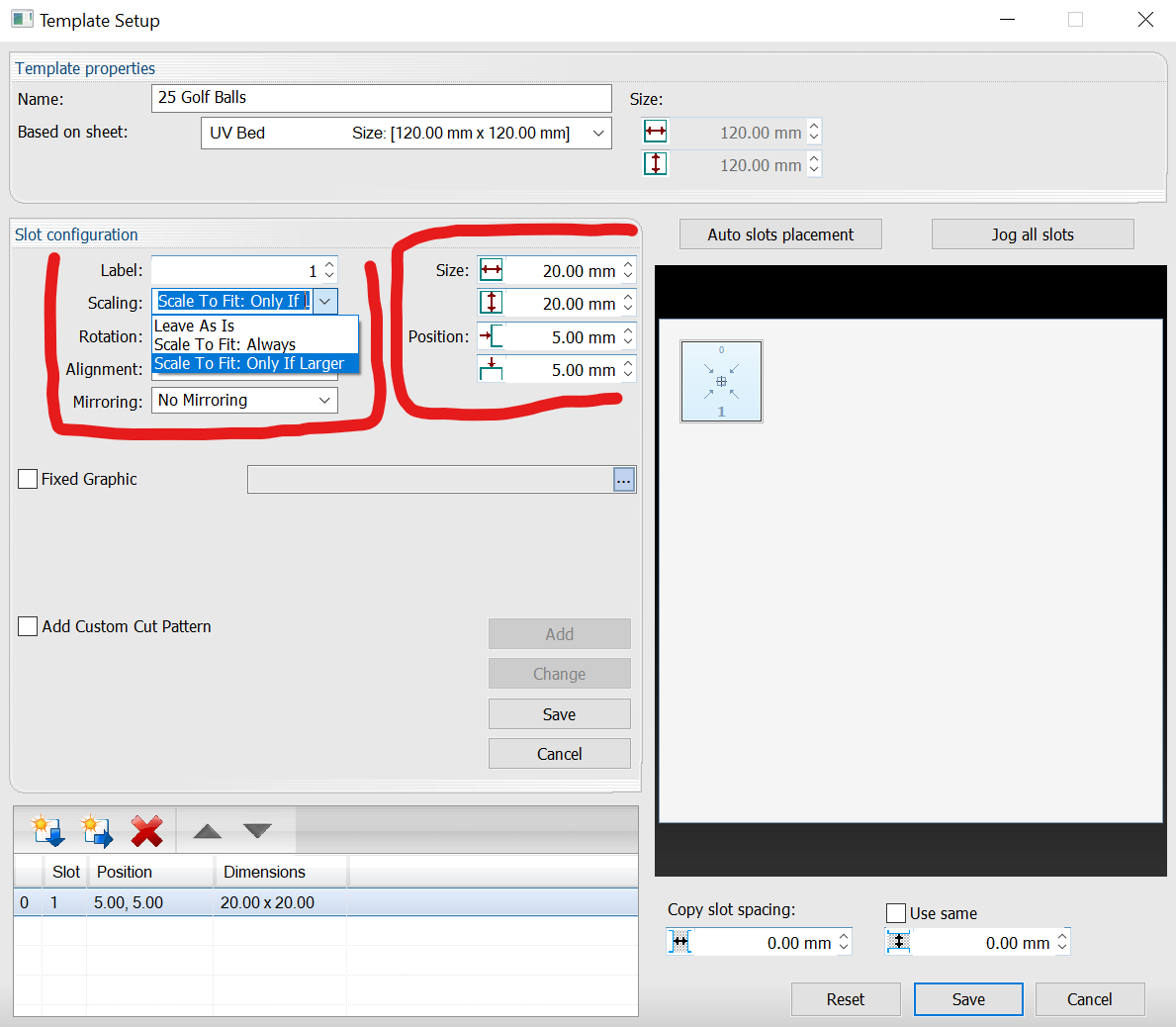The height and width of the screenshot is (1027, 1176).
Task: Move slot down with down arrow
Action: (257, 830)
